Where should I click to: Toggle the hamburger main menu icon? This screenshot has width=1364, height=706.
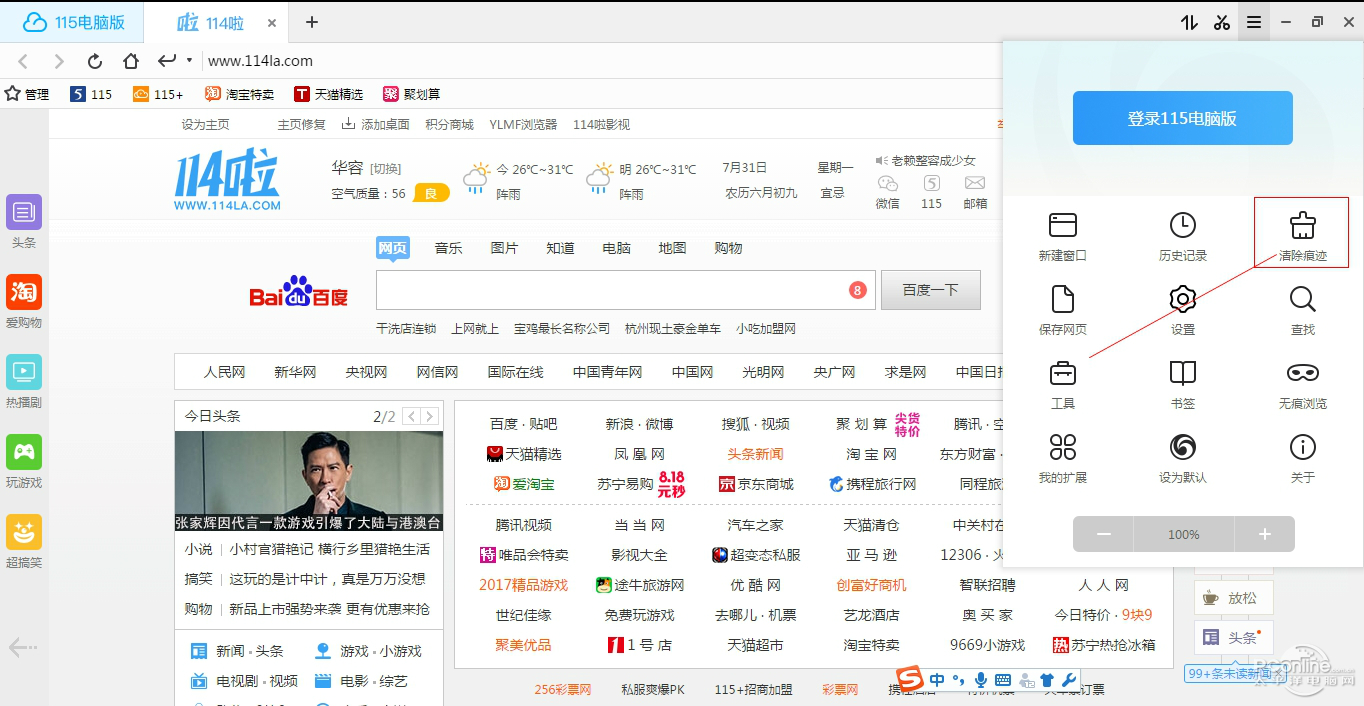[x=1253, y=22]
